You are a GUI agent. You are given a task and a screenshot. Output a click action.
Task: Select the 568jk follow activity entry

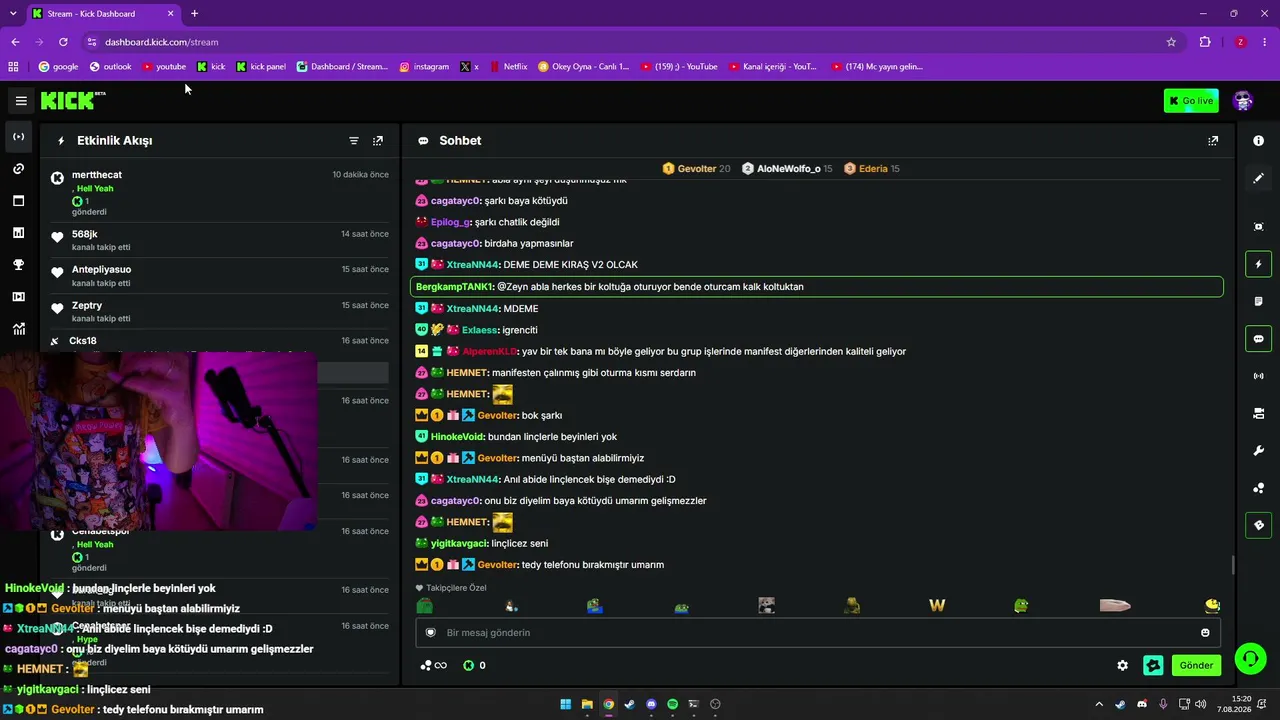point(220,240)
